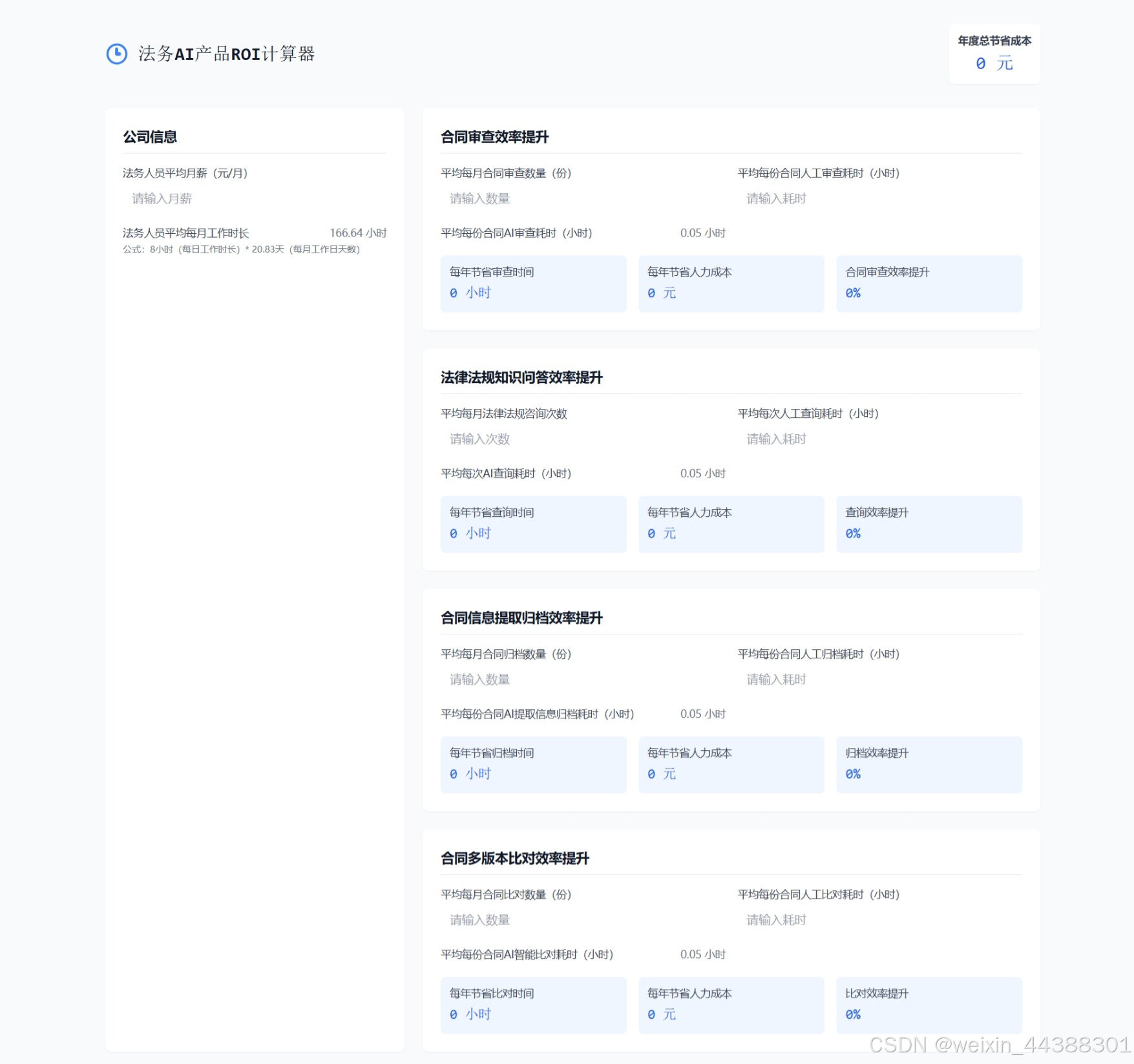Click the 每年节省归档时间 result card

coord(534,764)
